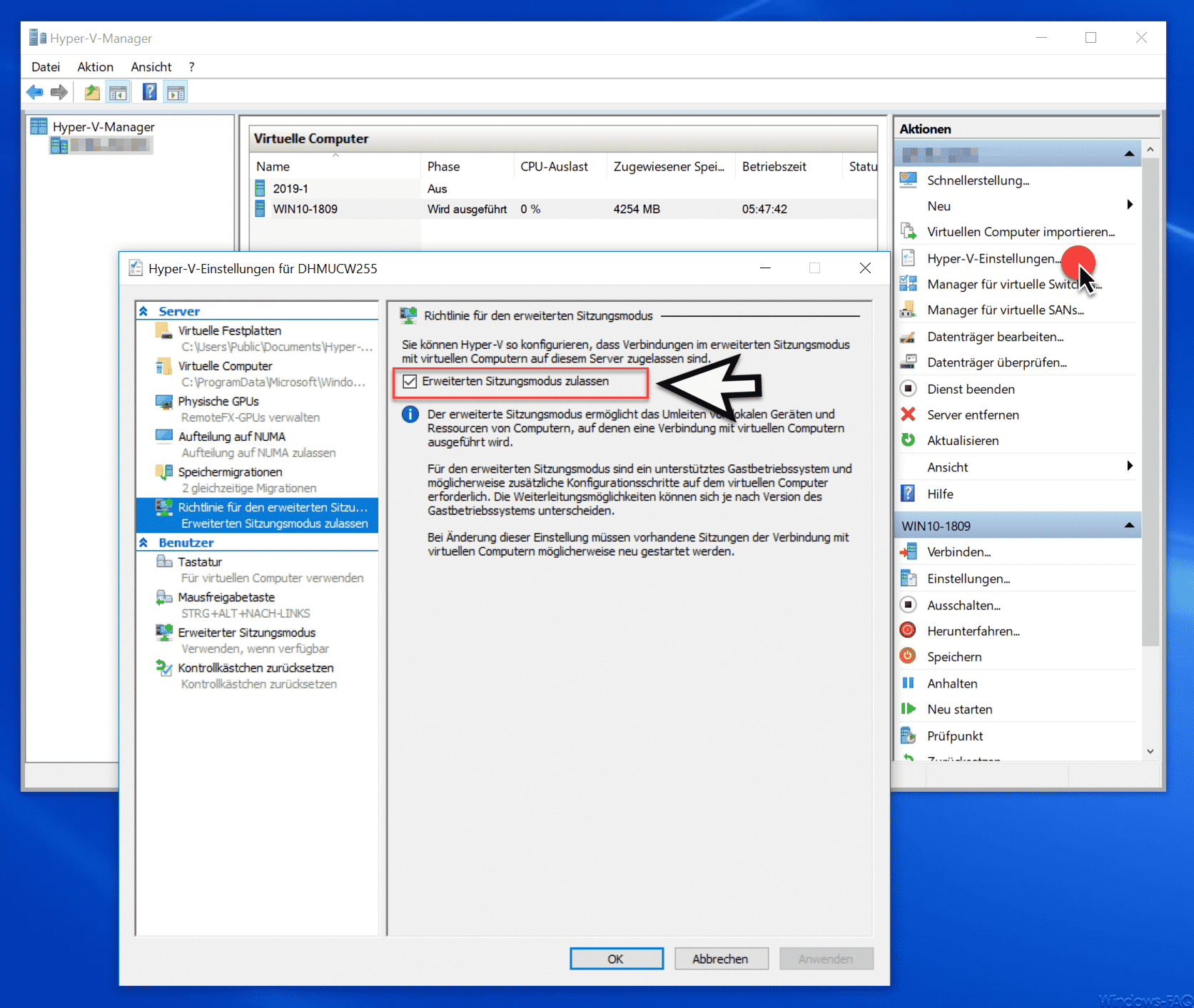Click the green Aktualisieren refresh icon
The width and height of the screenshot is (1194, 1008).
[909, 439]
